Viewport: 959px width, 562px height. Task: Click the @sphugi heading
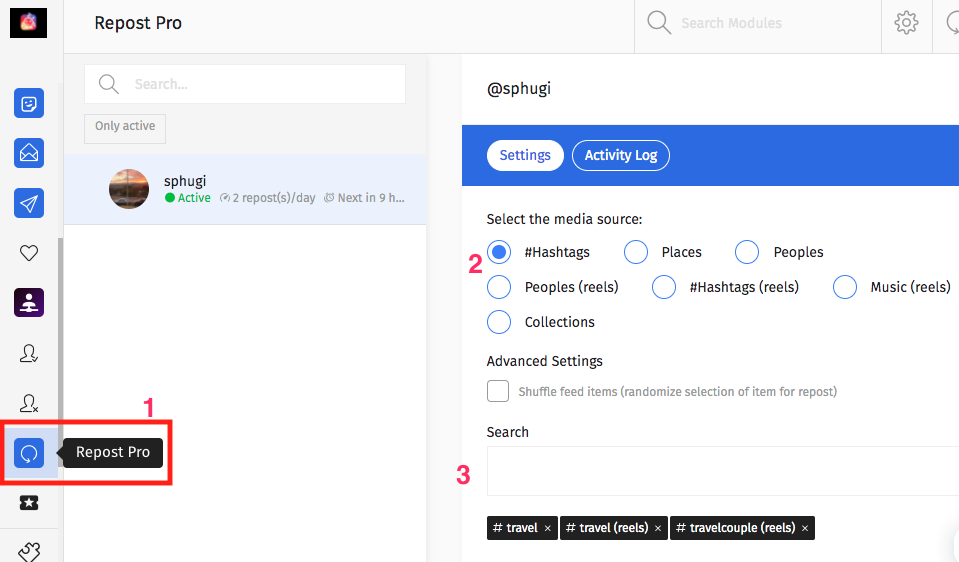[x=519, y=89]
